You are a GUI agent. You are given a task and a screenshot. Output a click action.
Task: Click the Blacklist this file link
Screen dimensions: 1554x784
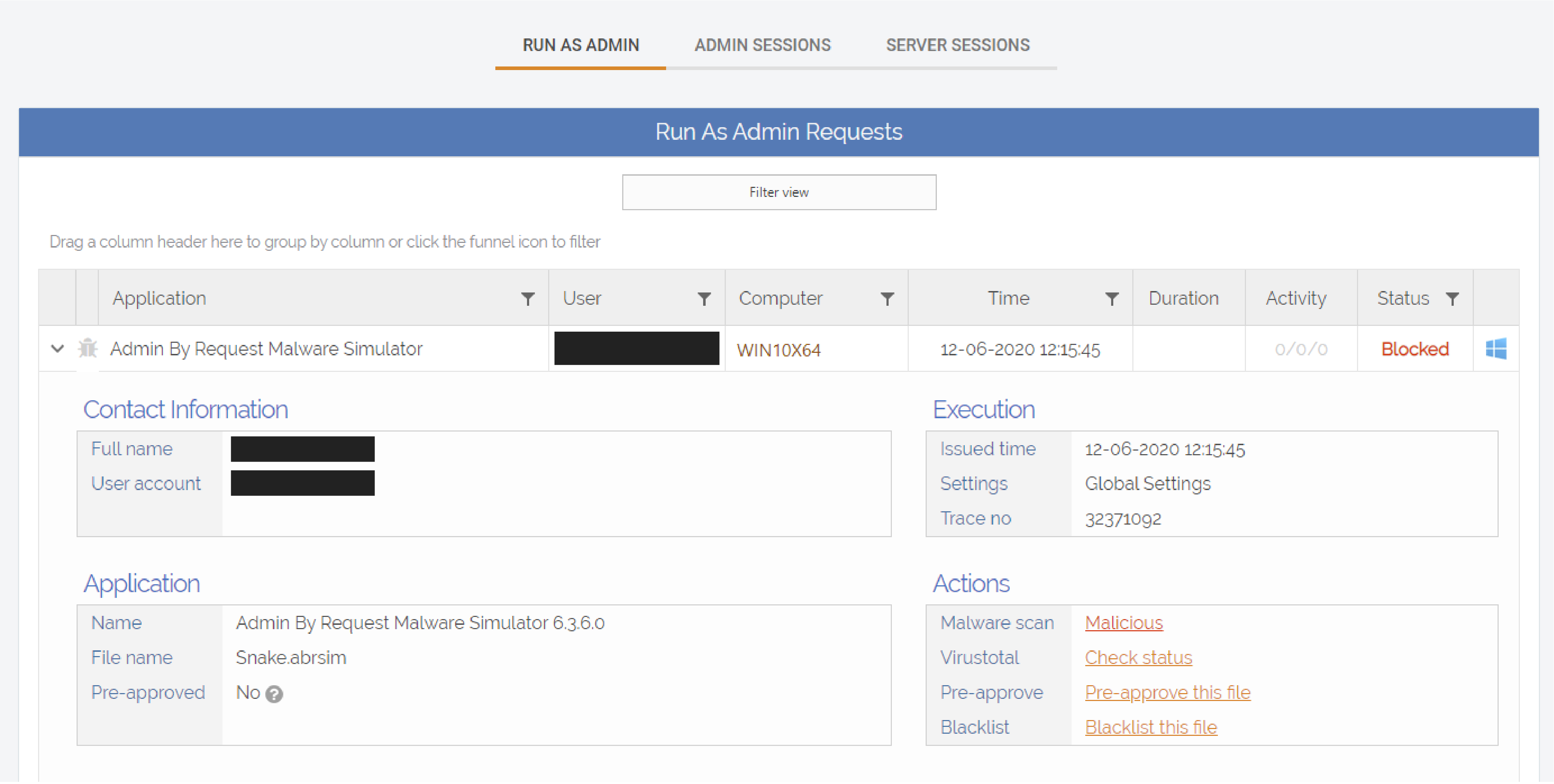pos(1150,728)
